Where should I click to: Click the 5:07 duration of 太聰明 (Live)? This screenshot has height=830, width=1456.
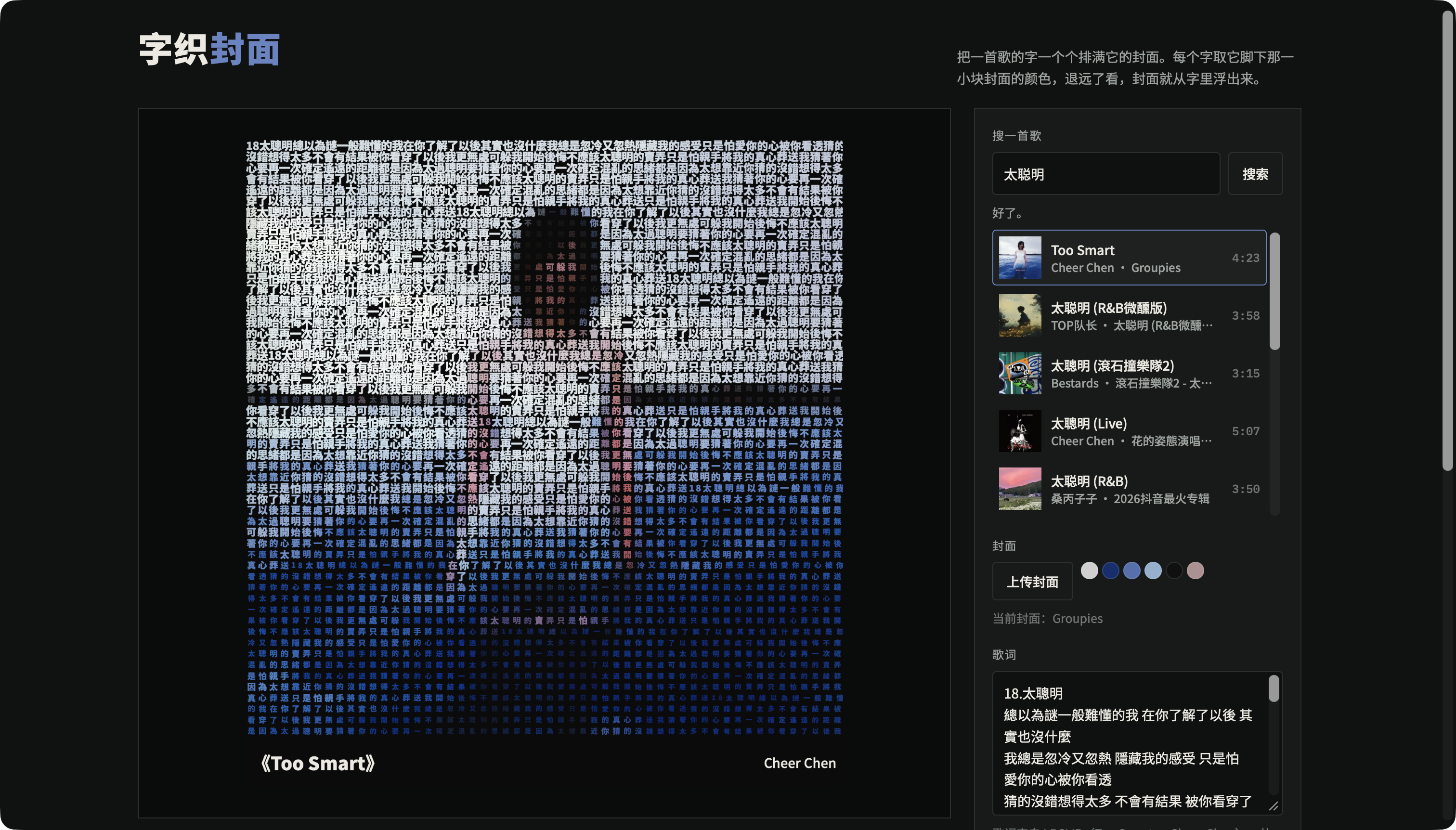[x=1245, y=431]
